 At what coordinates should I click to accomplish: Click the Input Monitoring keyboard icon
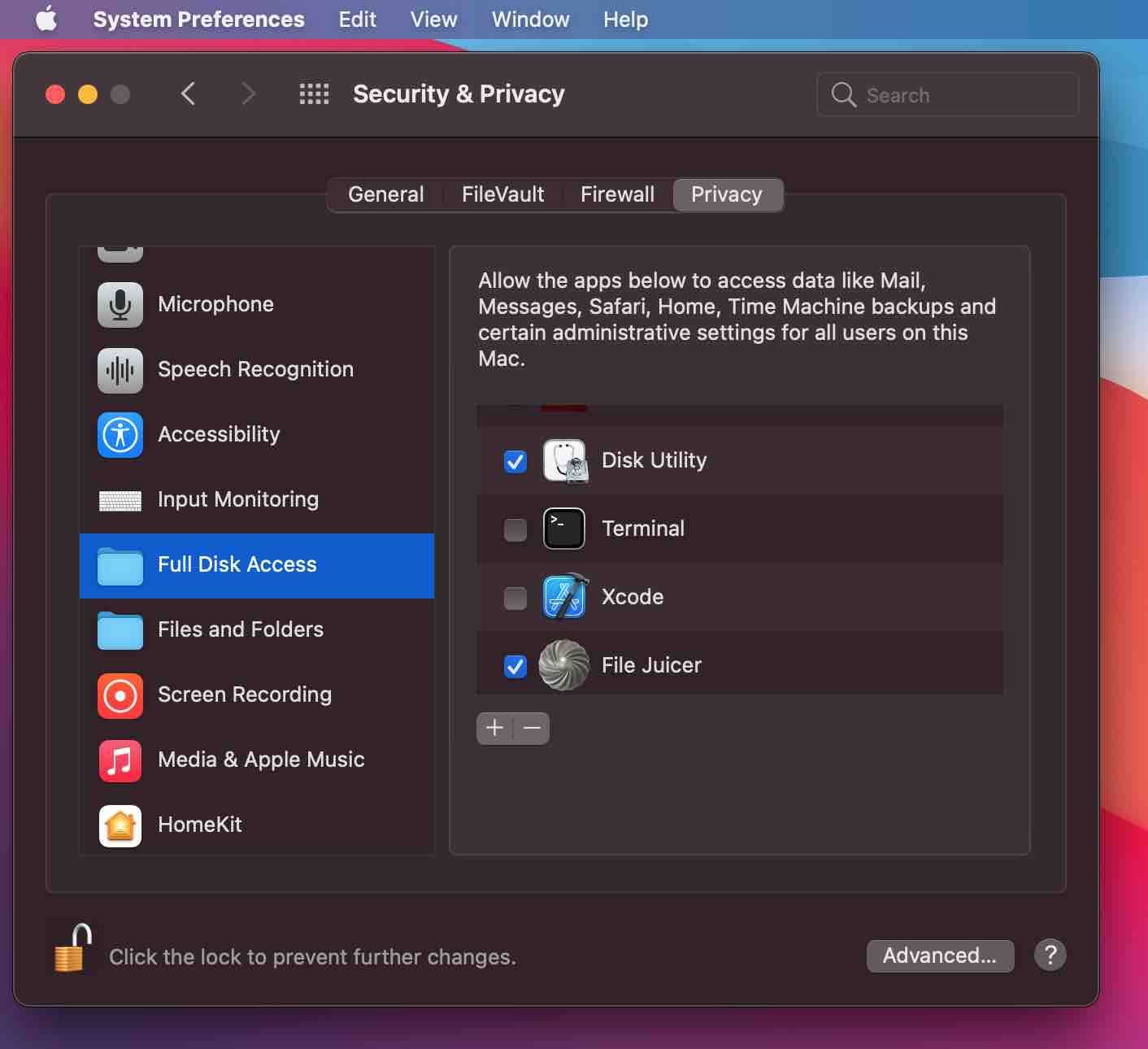120,500
